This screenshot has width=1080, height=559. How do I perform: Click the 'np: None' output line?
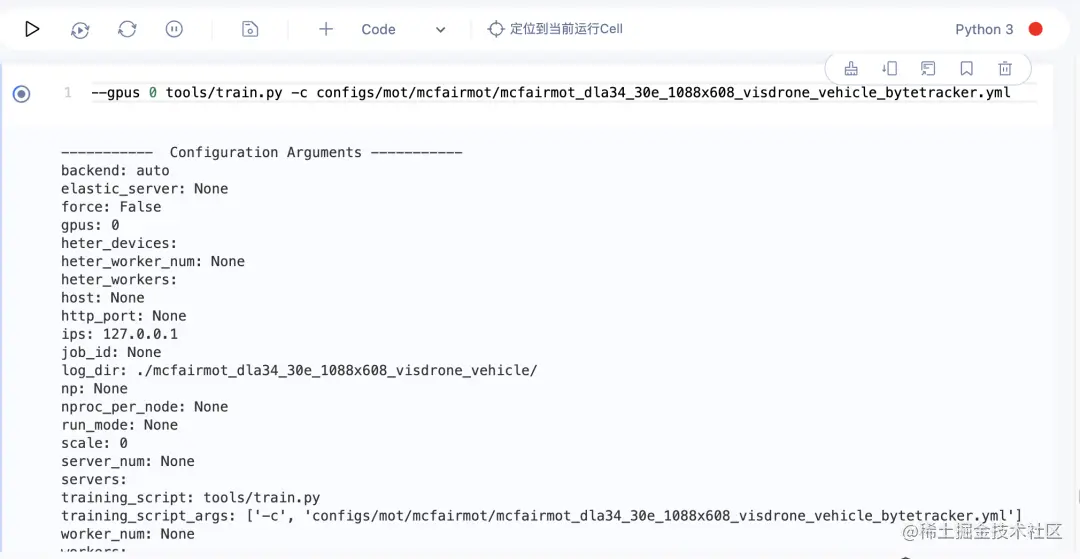pos(94,388)
